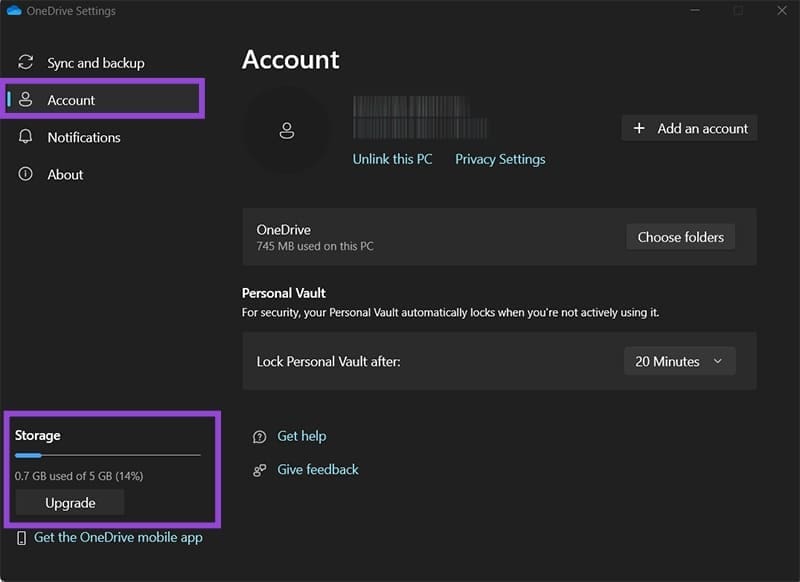
Task: Open the About section
Action: click(65, 174)
